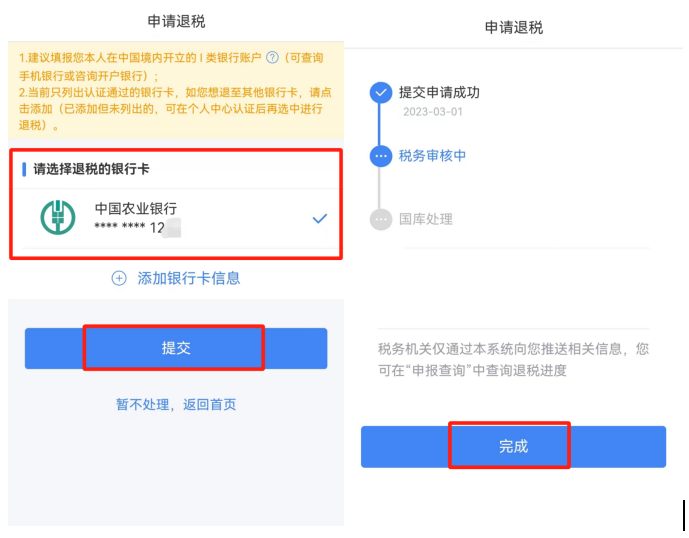Click right 申请退税 page title
Screen dimensions: 689x538
(x=514, y=28)
